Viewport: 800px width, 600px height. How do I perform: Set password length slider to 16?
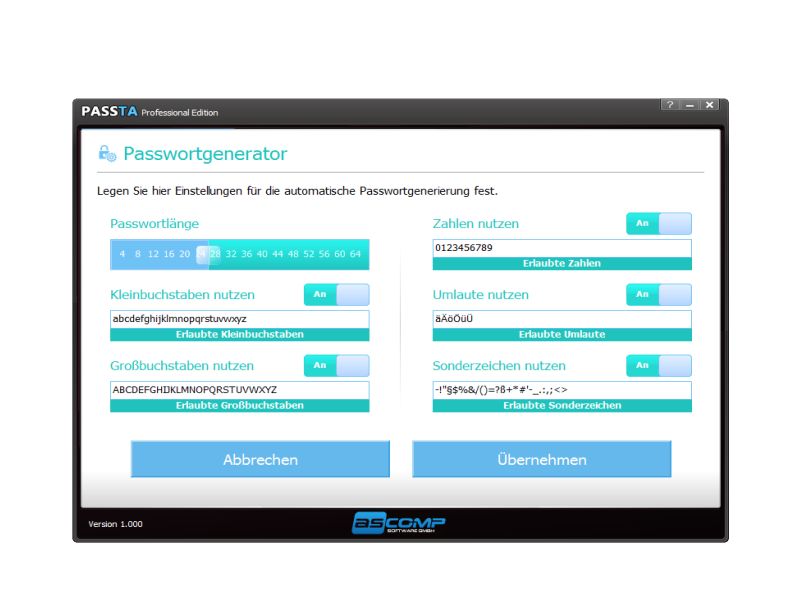(x=169, y=254)
